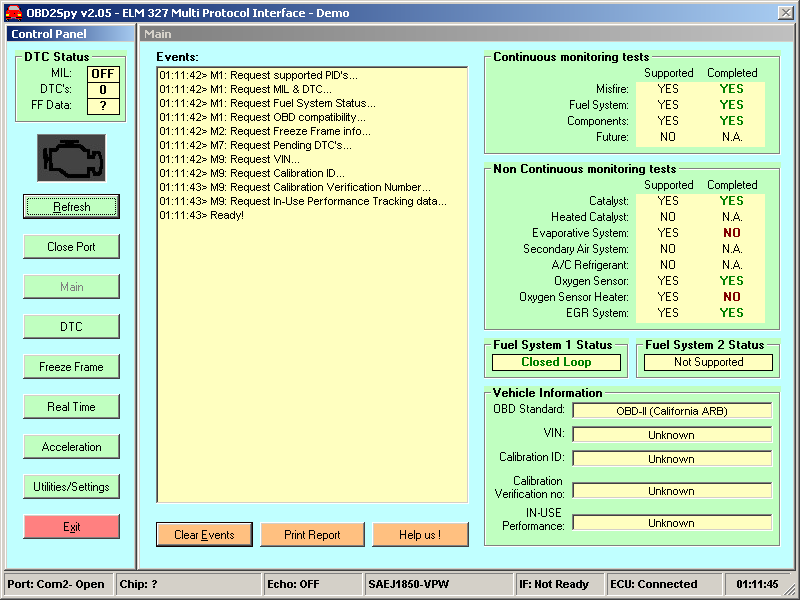Select the Request Freeze Frame info event line
The width and height of the screenshot is (800, 600).
click(265, 131)
